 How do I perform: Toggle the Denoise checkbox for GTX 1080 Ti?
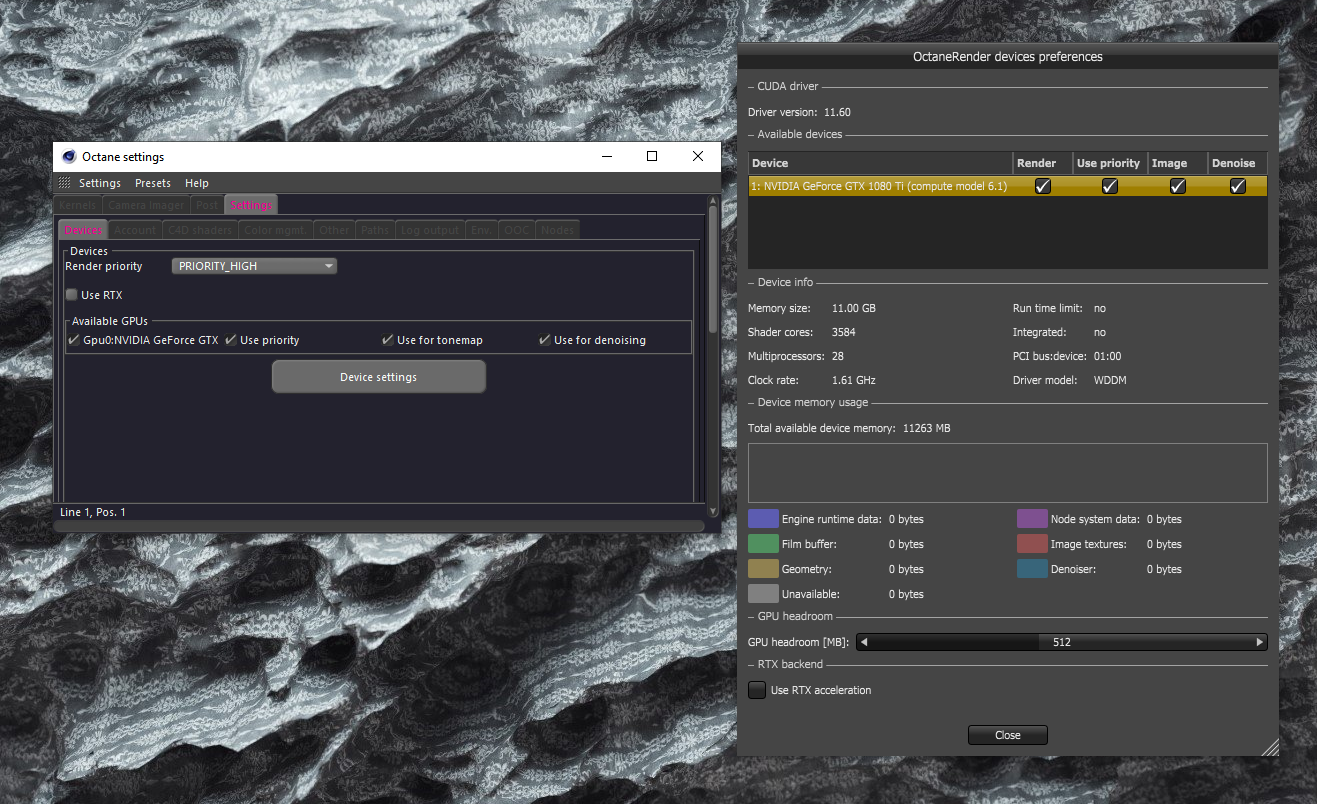pos(1238,186)
